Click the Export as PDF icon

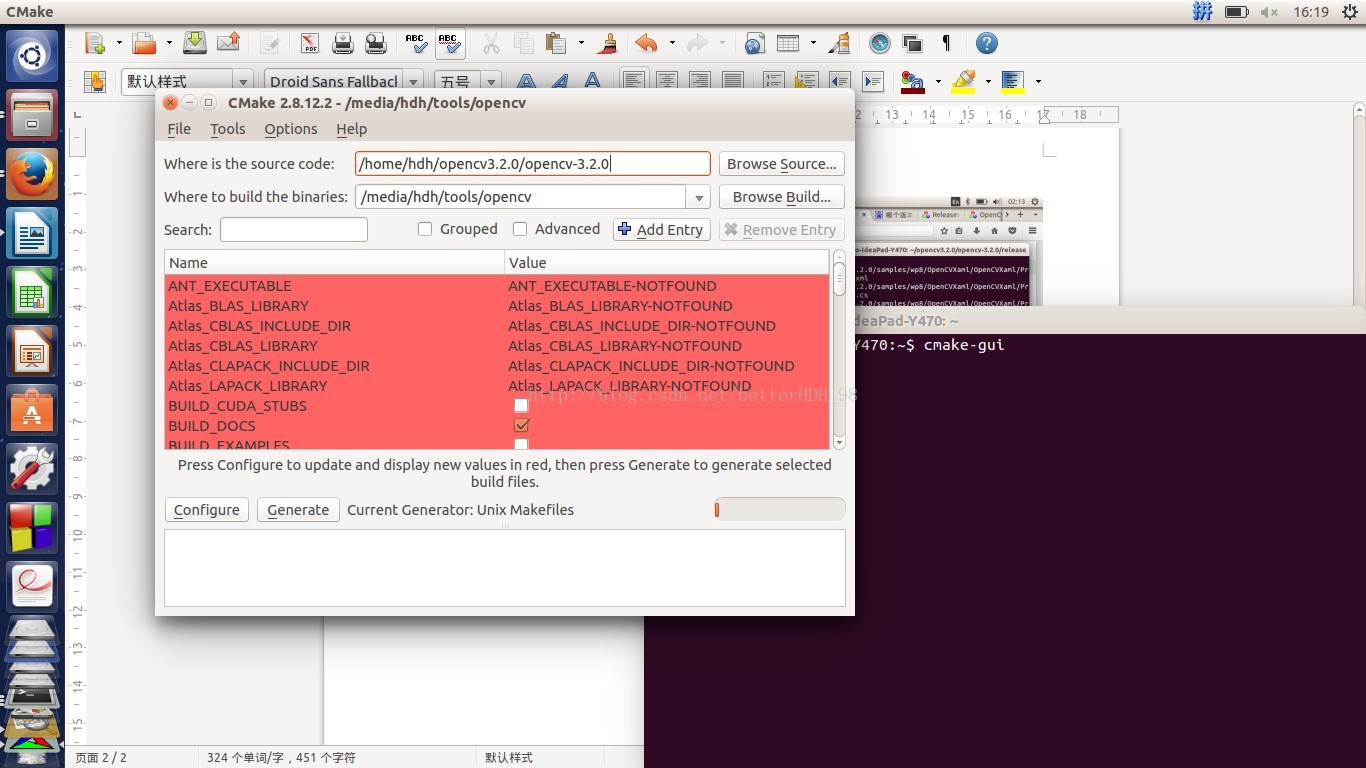[310, 43]
